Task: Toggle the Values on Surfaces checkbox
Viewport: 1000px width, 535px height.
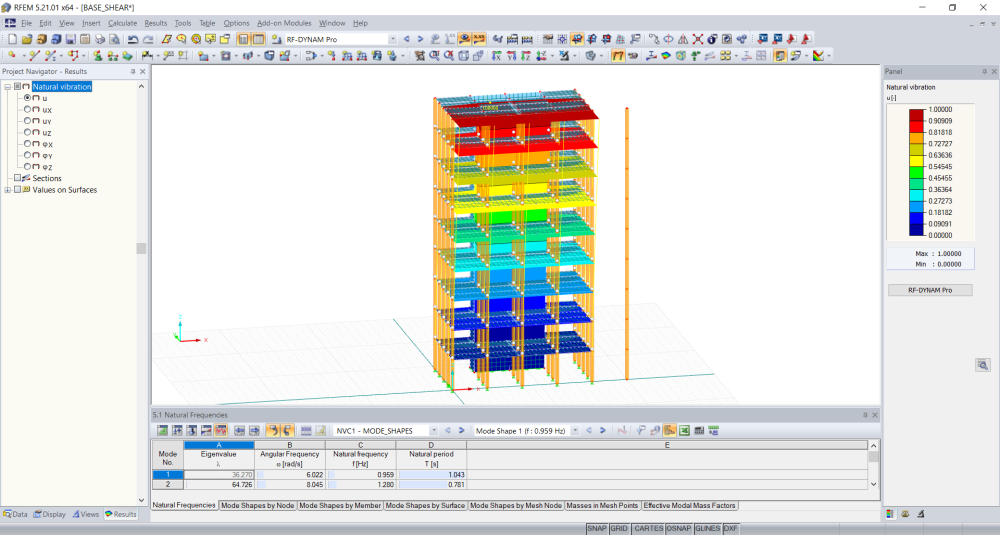Action: coord(17,190)
